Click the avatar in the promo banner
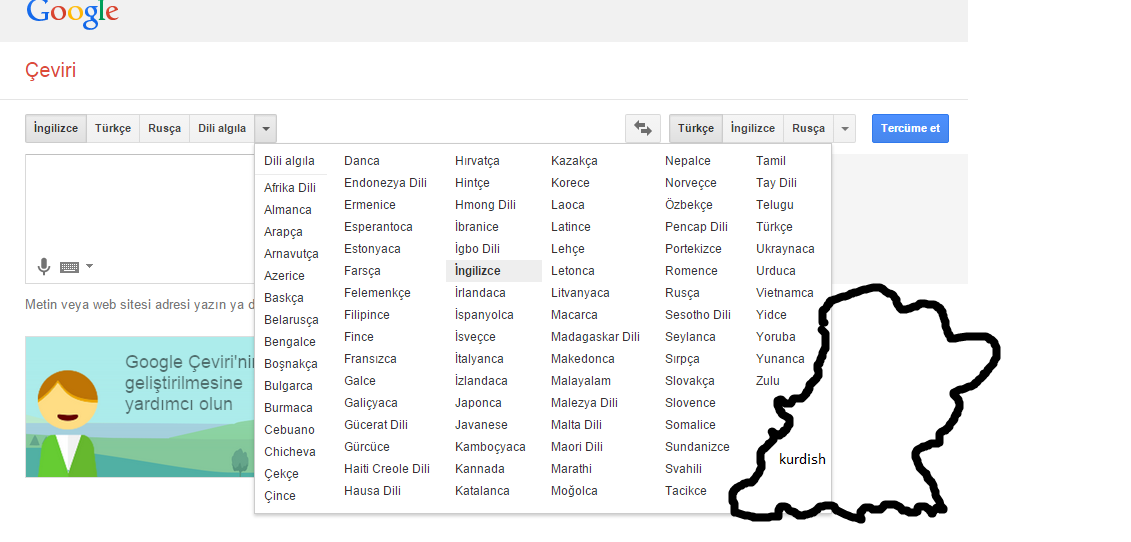The width and height of the screenshot is (1131, 542). point(67,420)
